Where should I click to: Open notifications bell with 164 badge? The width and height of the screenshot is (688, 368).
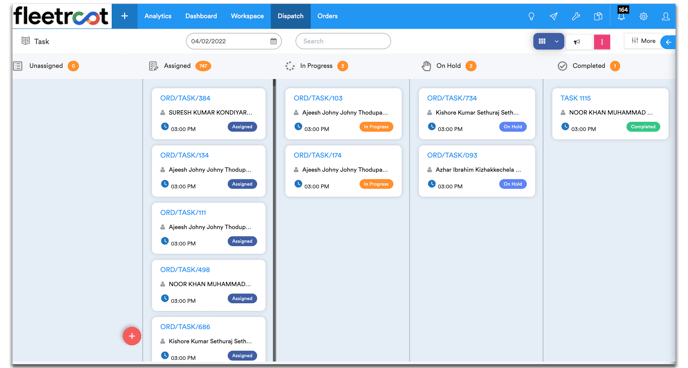(x=621, y=16)
